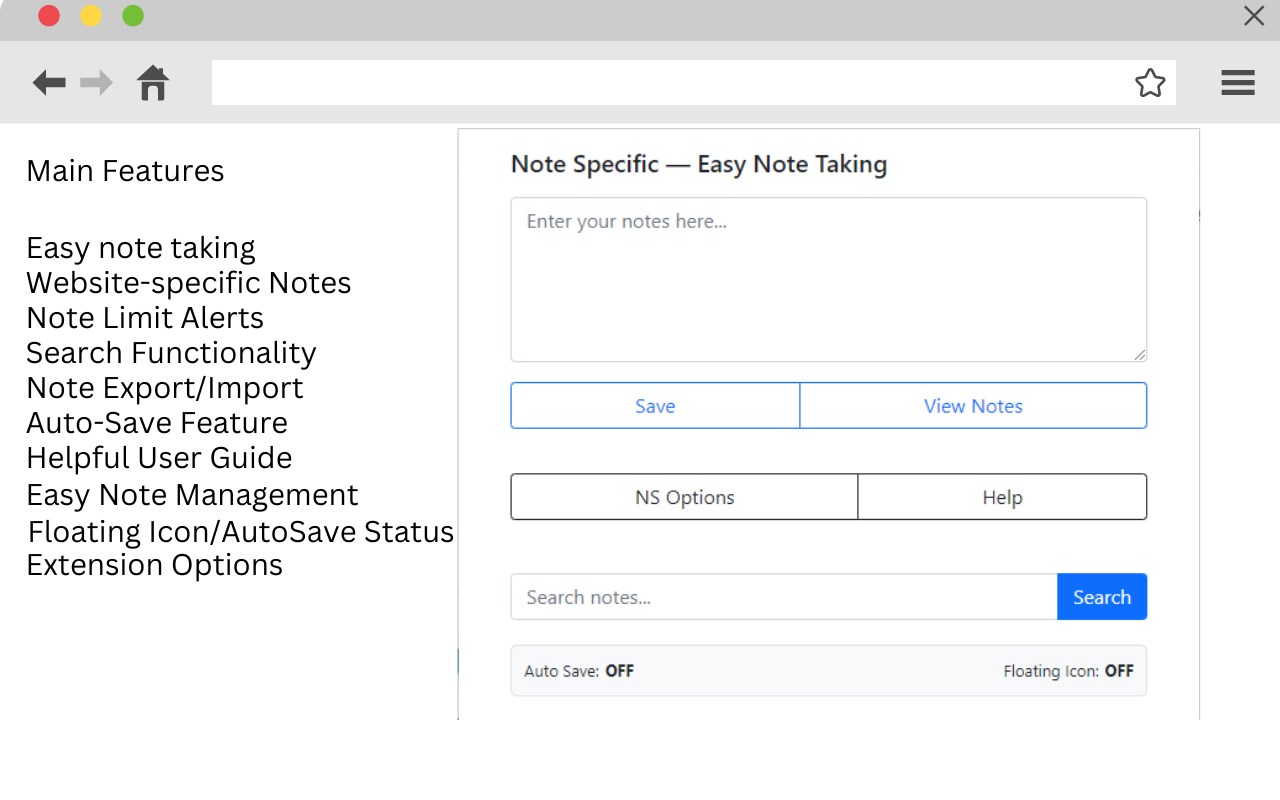This screenshot has width=1280, height=800.
Task: Click the browser back arrow
Action: point(49,82)
